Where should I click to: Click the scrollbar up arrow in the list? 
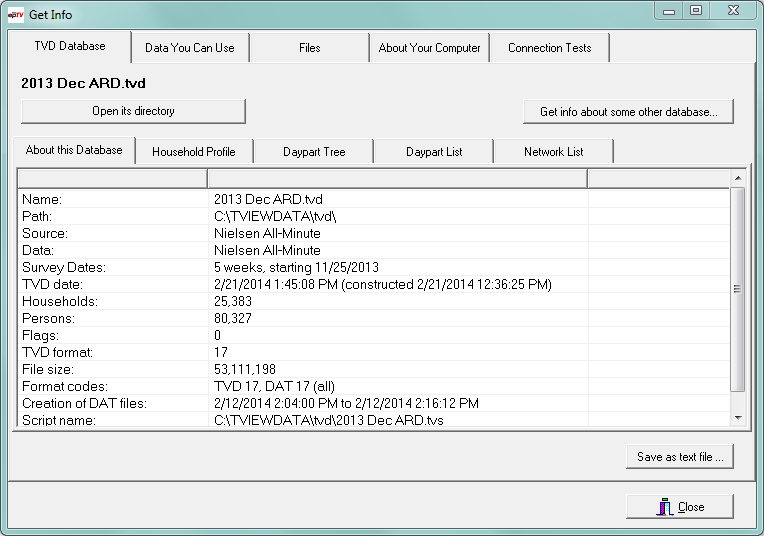point(738,178)
